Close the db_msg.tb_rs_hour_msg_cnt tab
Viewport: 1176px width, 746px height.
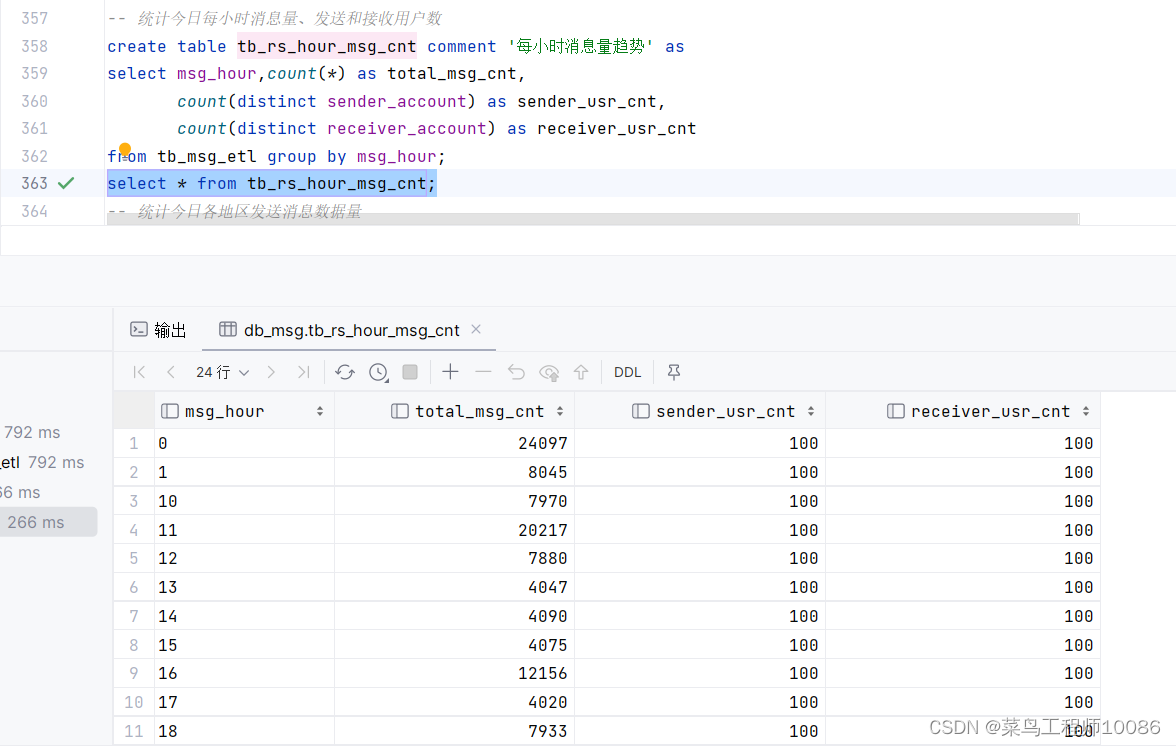pos(476,329)
